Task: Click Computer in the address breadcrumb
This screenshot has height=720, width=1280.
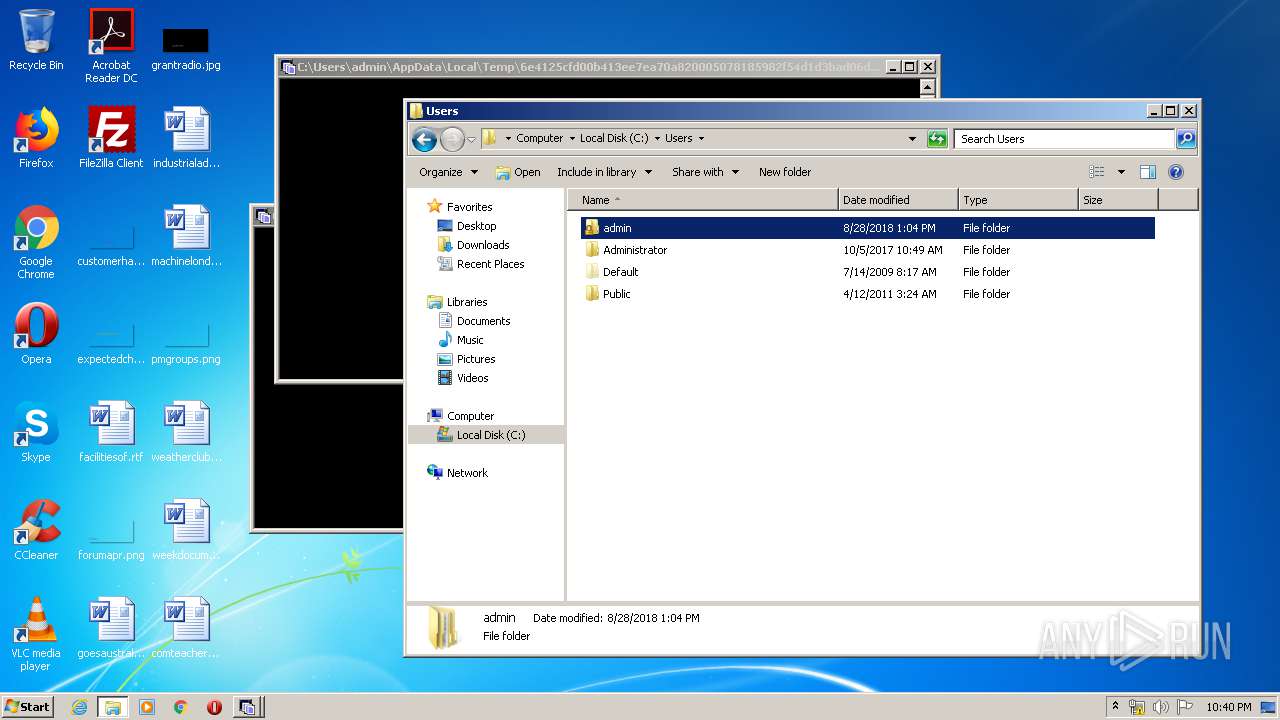Action: 539,138
